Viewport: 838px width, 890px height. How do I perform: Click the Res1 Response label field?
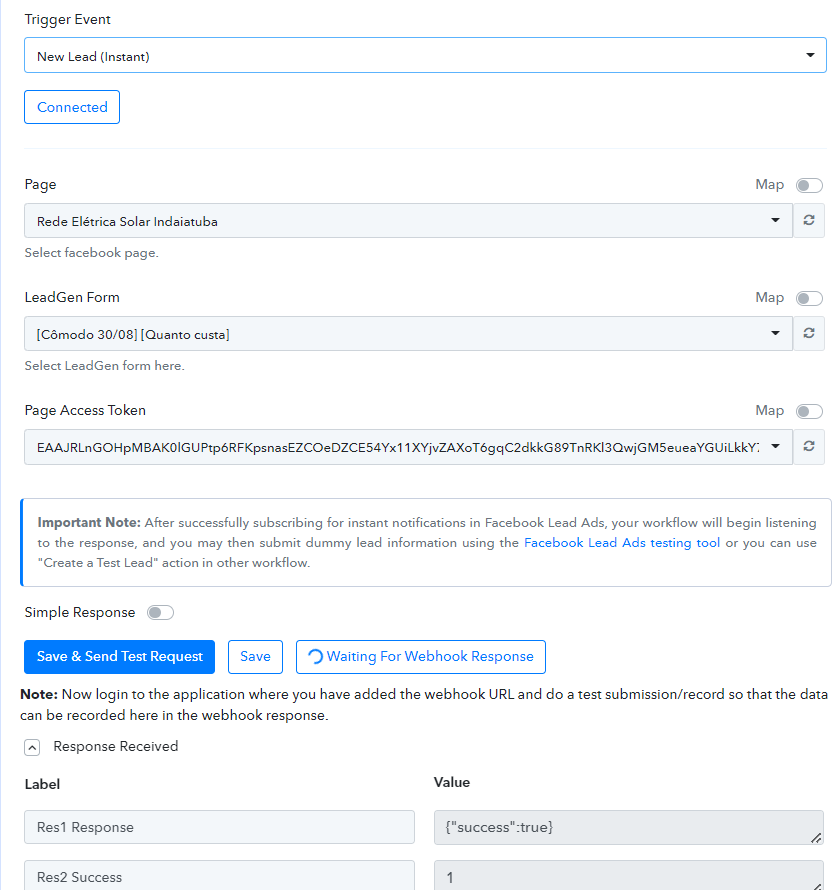click(x=219, y=827)
